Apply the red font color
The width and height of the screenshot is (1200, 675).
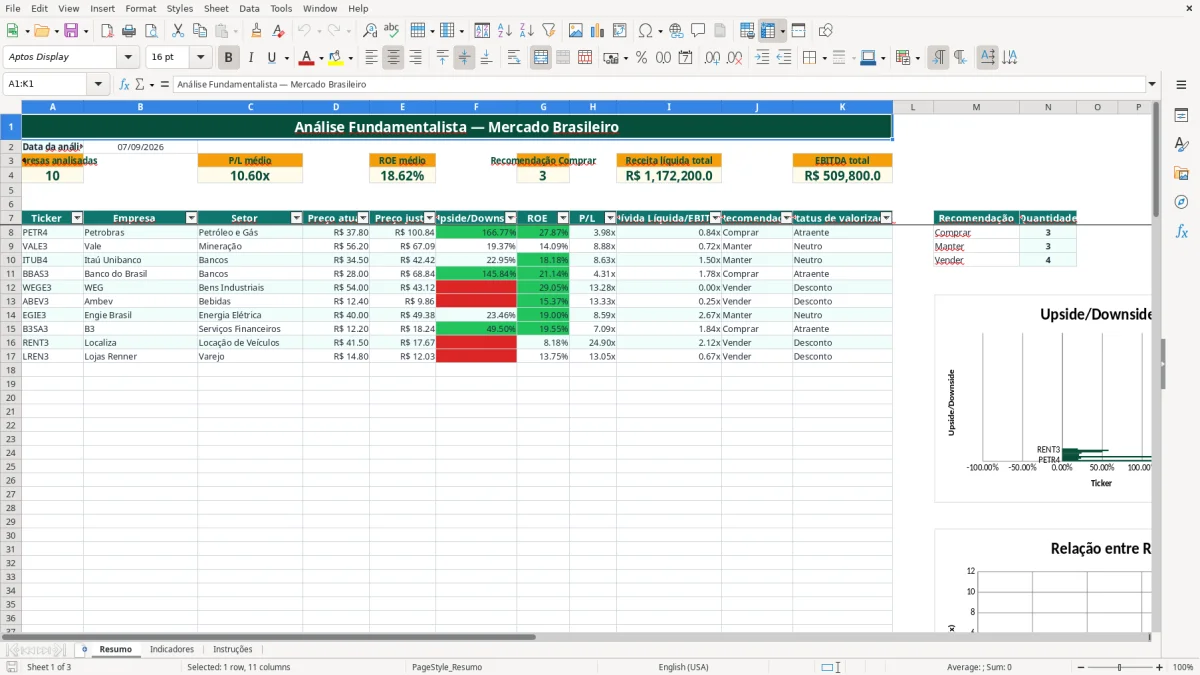(307, 58)
